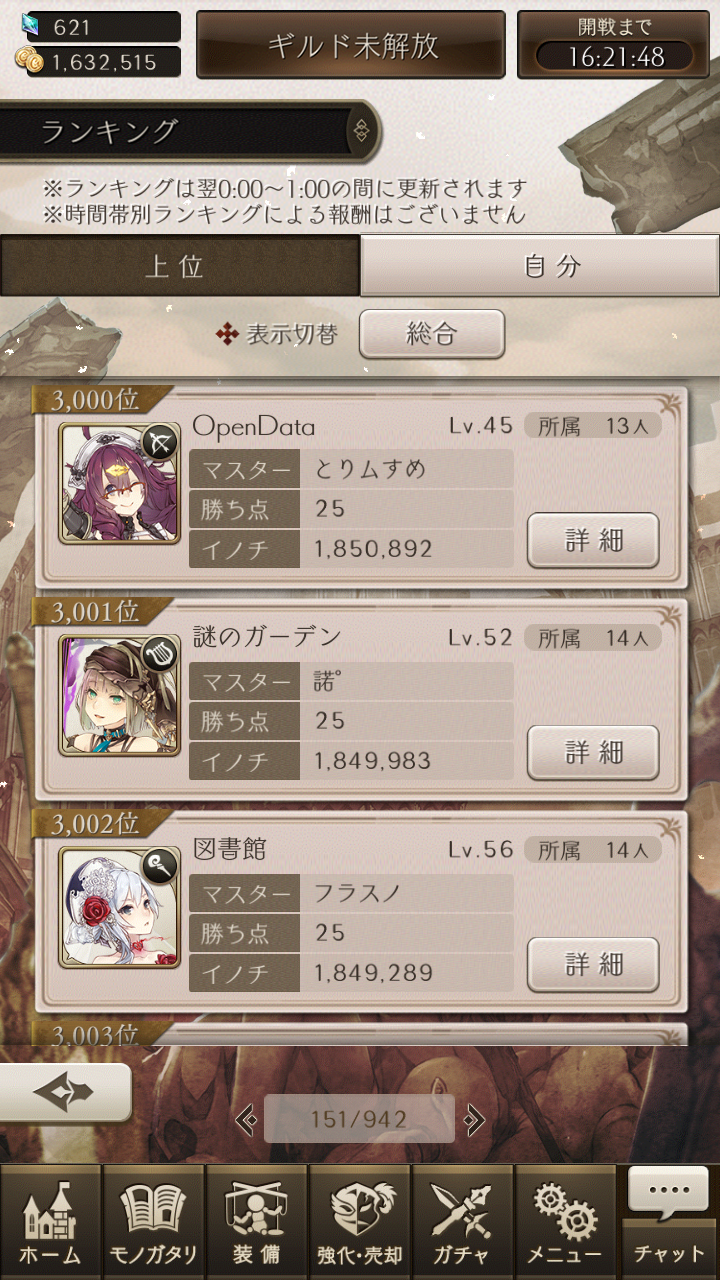Open the メニュー gears icon
Image resolution: width=720 pixels, height=1280 pixels.
coord(565,1222)
